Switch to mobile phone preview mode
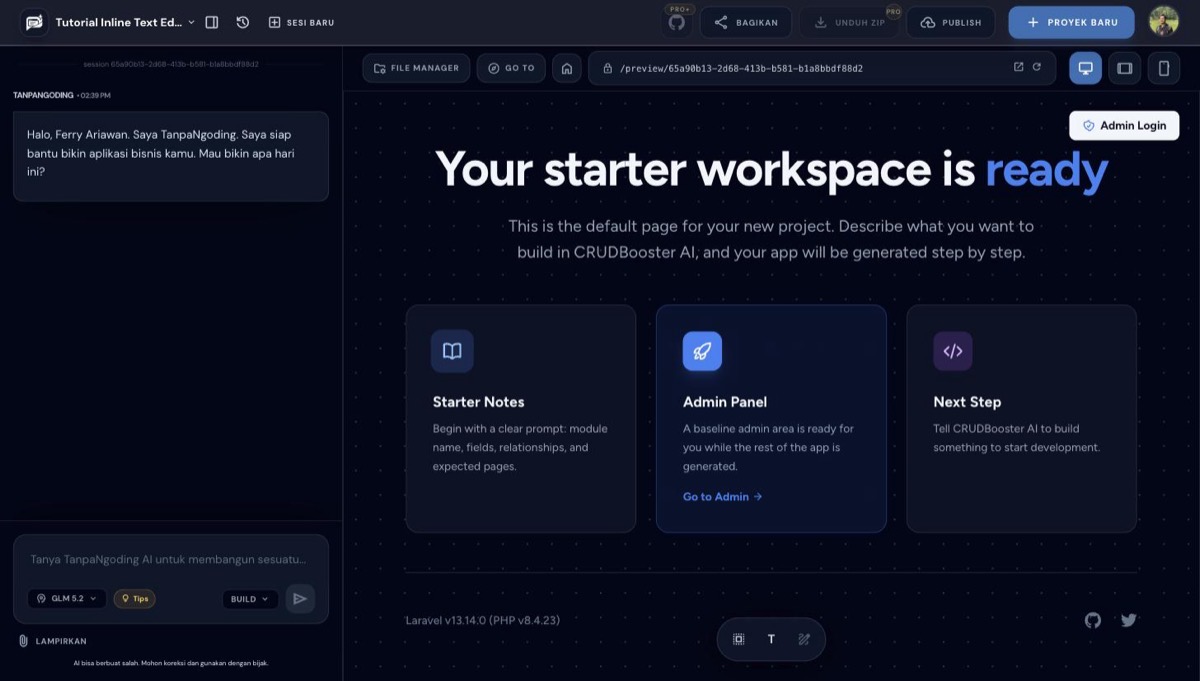Image resolution: width=1200 pixels, height=681 pixels. pyautogui.click(x=1163, y=68)
